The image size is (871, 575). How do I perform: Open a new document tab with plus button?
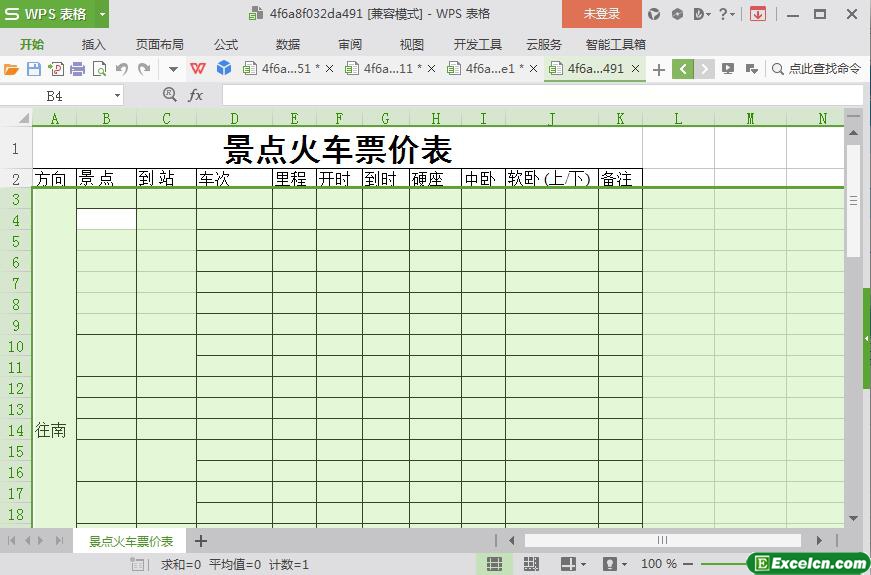(x=658, y=69)
